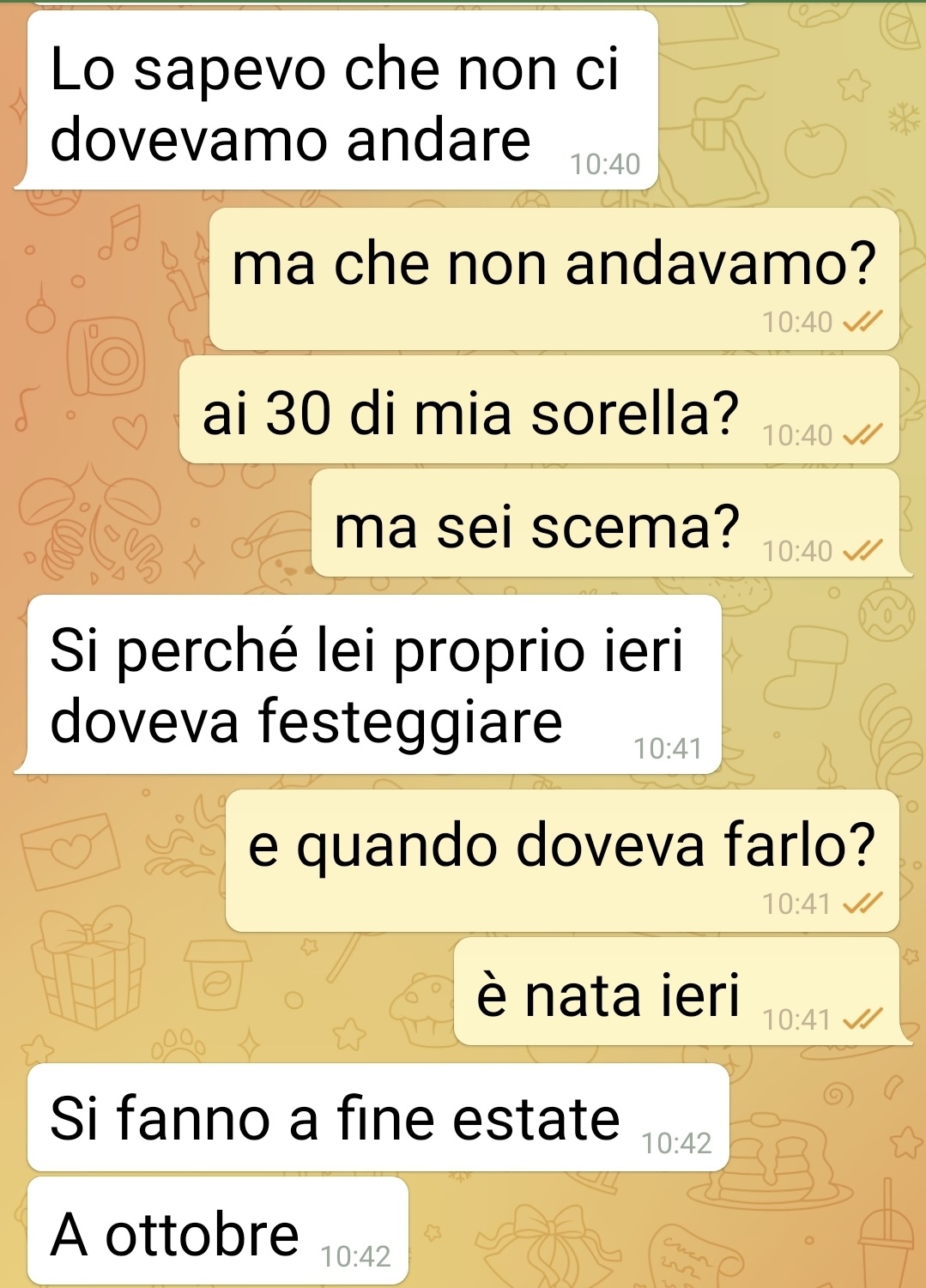Click the 10:41 timestamp on 'doveva festeggiare' message
The width and height of the screenshot is (926, 1288).
[668, 749]
